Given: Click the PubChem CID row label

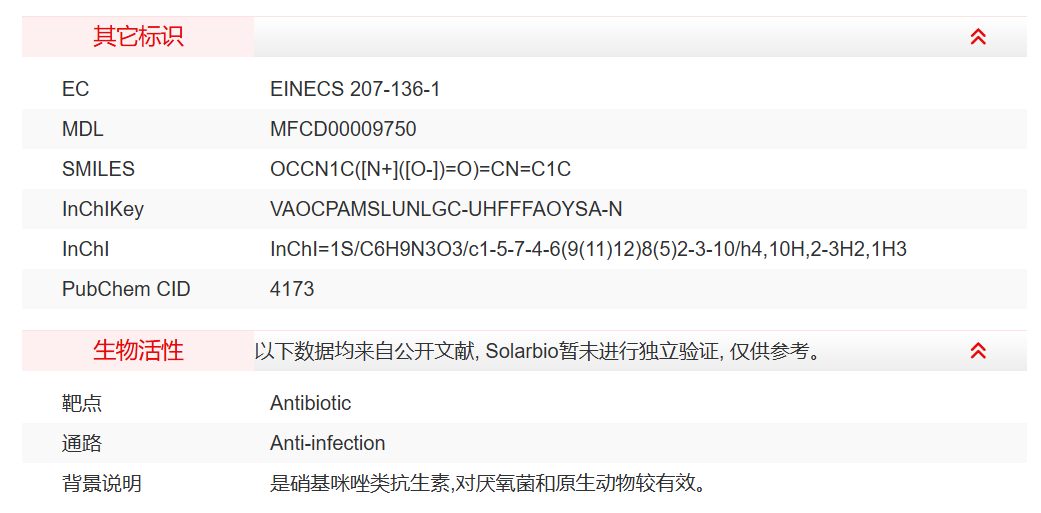Looking at the screenshot, I should tap(126, 289).
